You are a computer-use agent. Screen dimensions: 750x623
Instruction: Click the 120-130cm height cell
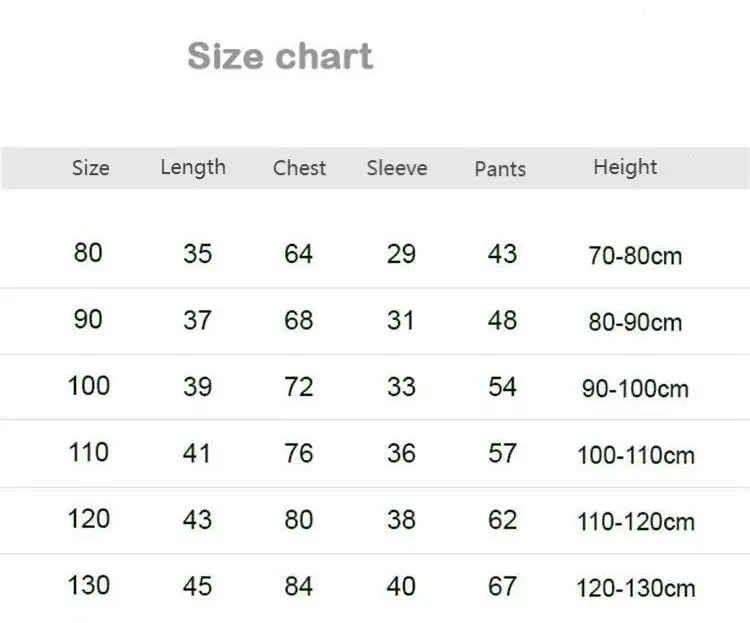[x=635, y=588]
